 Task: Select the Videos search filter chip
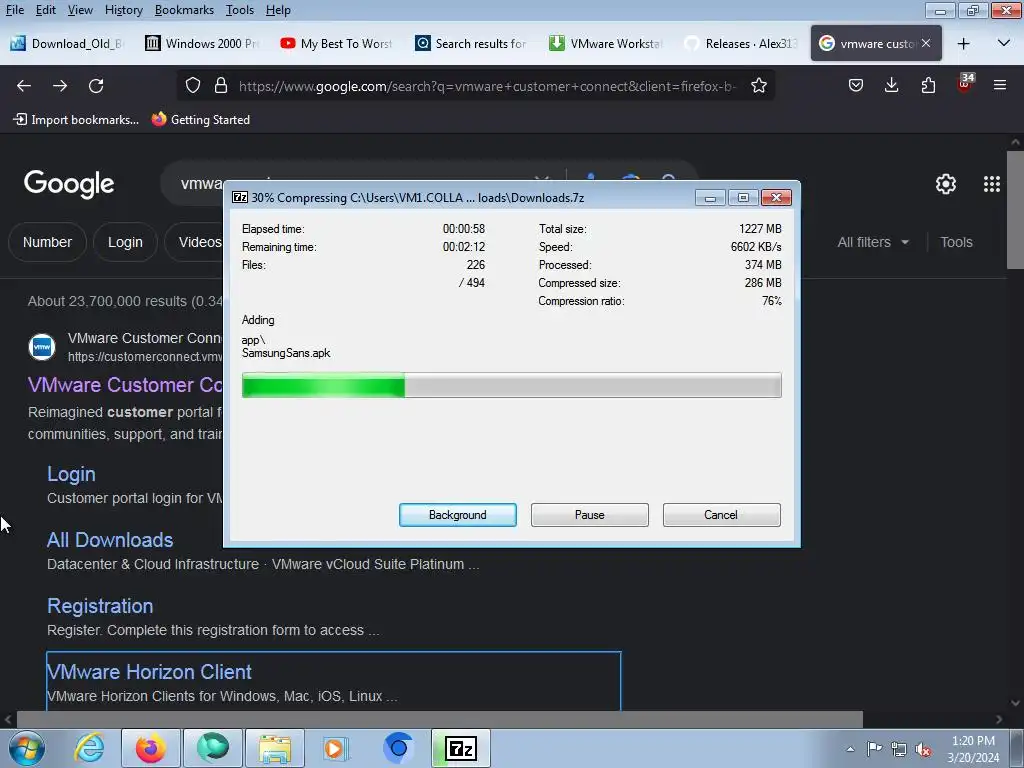(194, 242)
